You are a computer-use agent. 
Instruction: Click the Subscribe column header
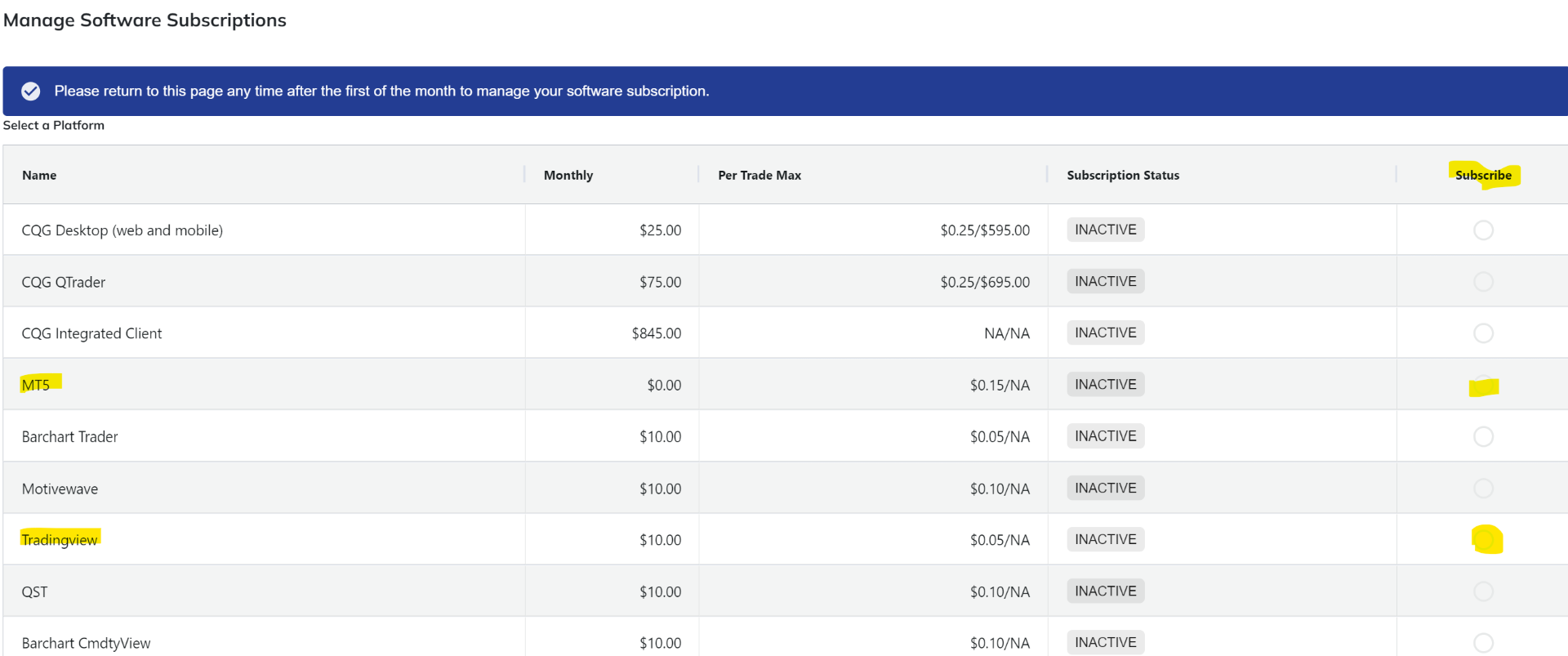[x=1483, y=176]
